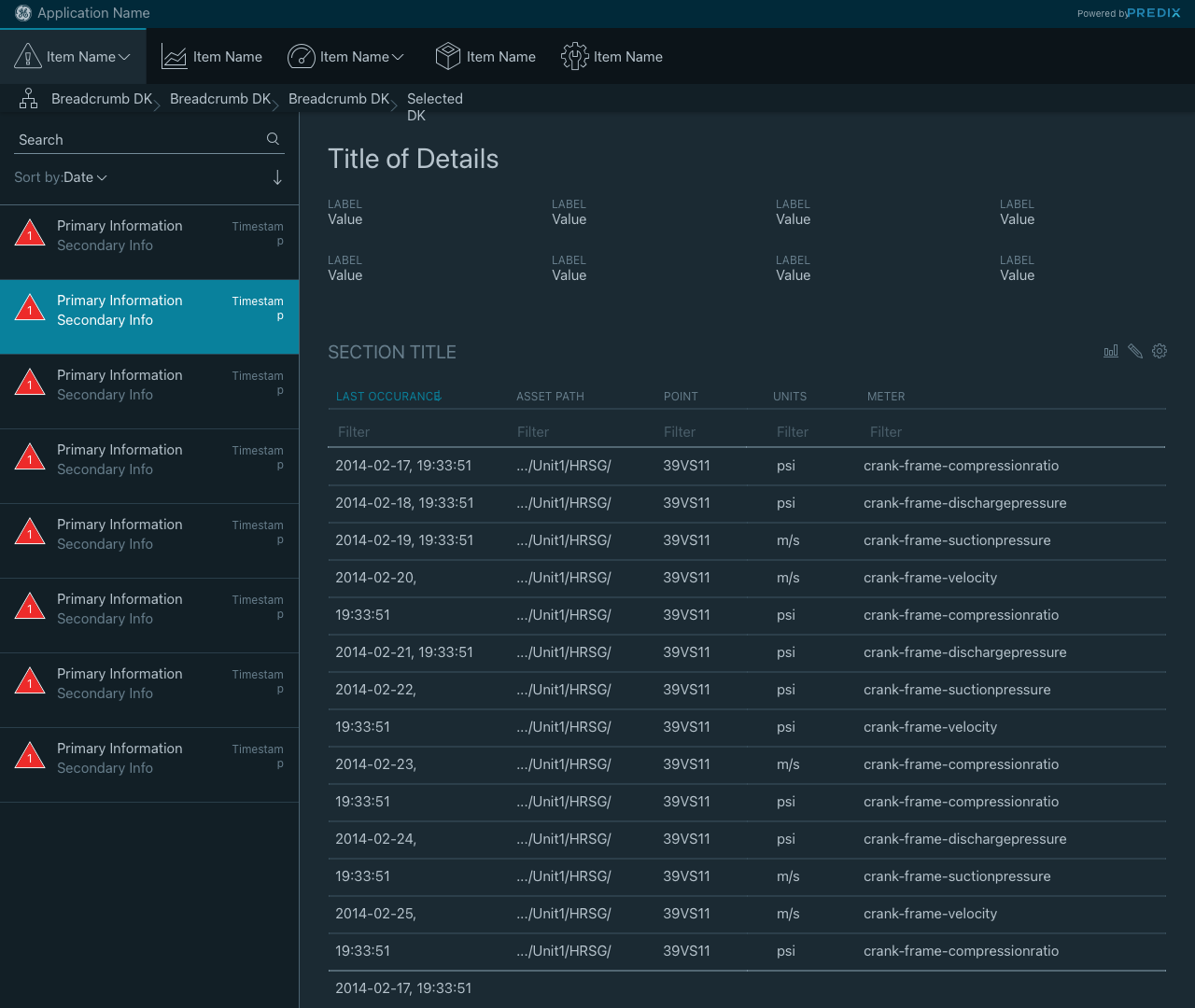Open table settings via the gear icon
1195x1008 pixels.
click(1160, 352)
